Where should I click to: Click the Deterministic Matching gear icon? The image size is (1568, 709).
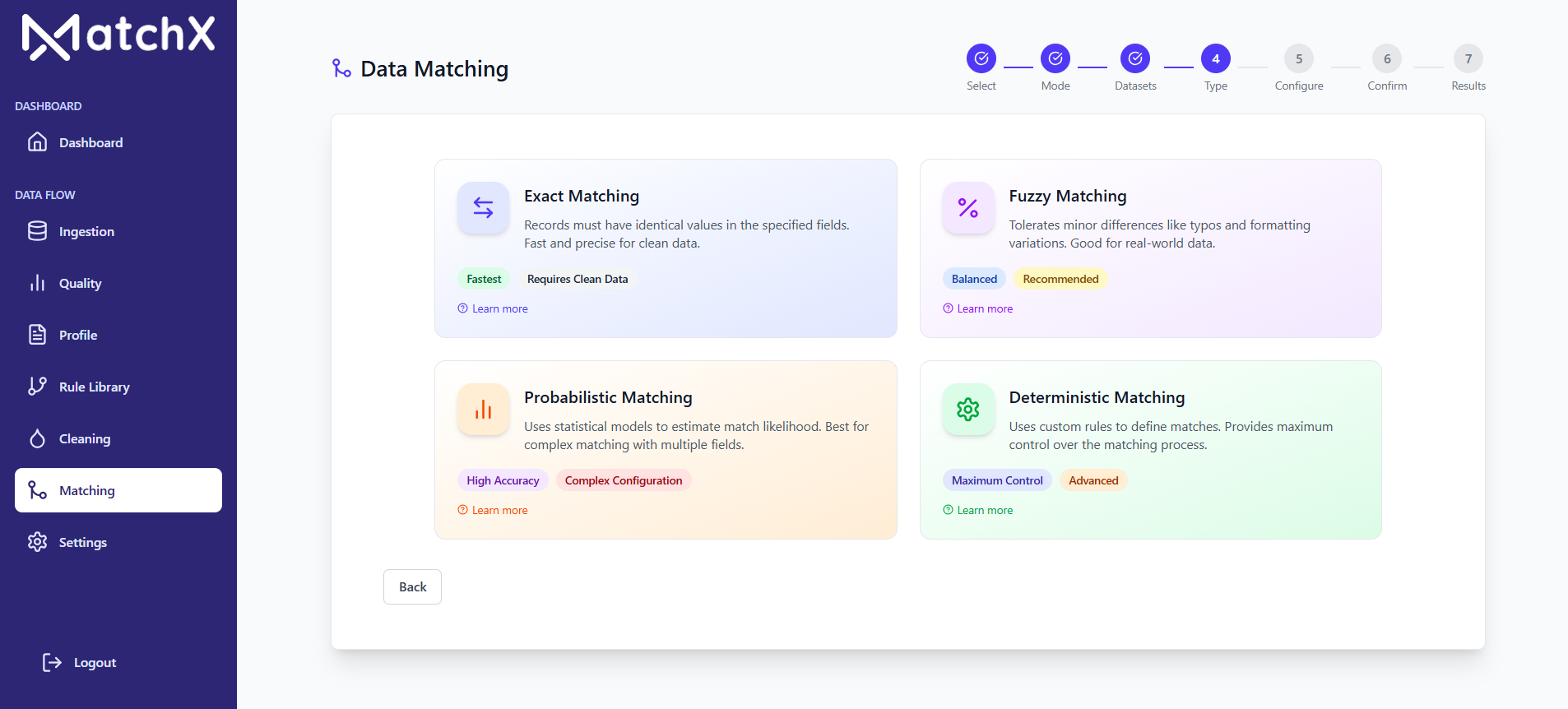[x=968, y=410]
